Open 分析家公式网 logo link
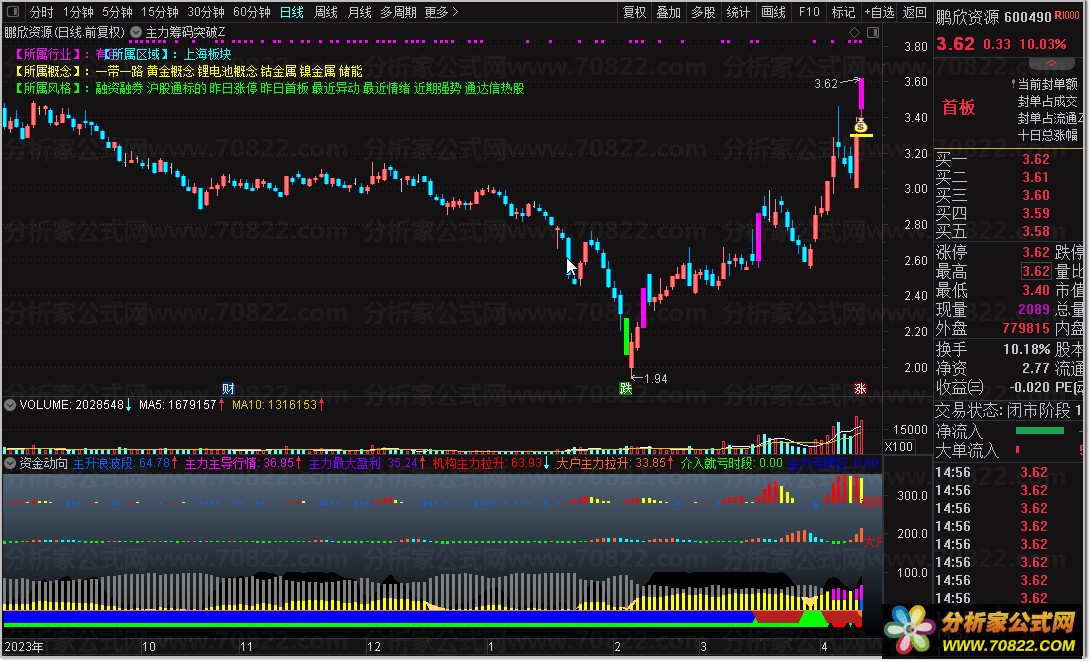This screenshot has height=662, width=1092. click(x=982, y=630)
